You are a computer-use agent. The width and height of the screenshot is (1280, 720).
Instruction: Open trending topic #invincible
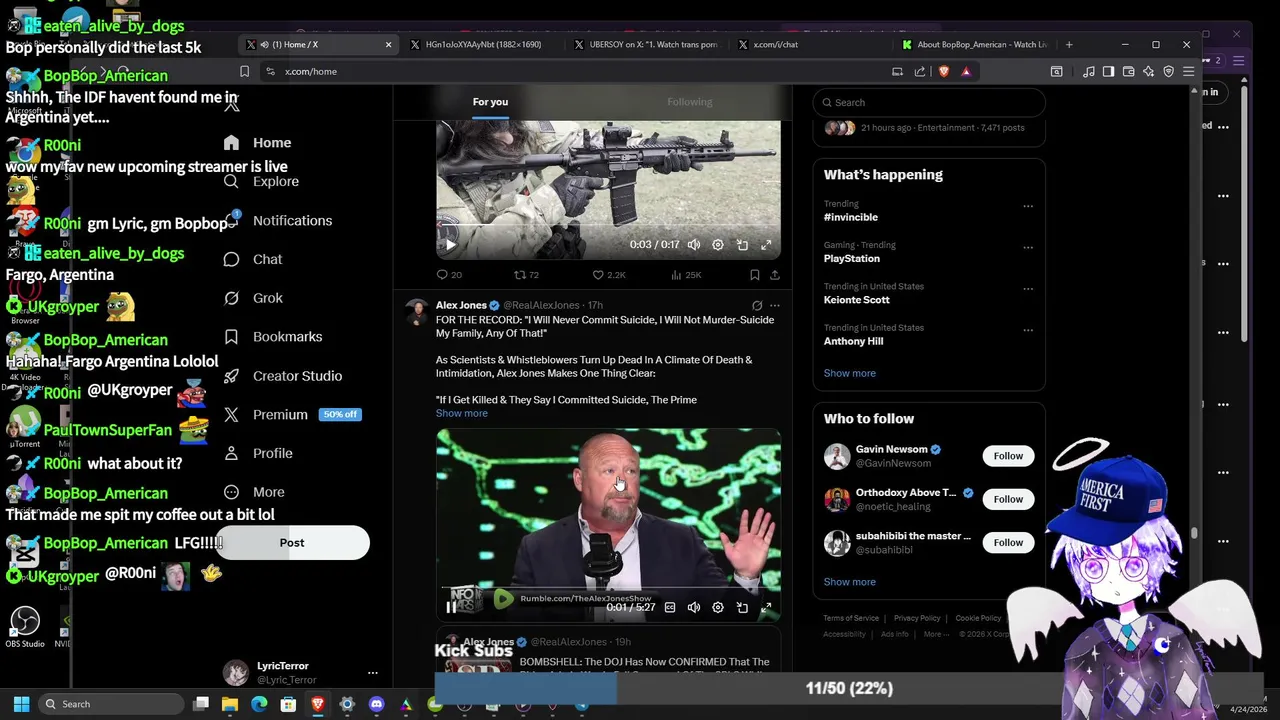tap(851, 217)
